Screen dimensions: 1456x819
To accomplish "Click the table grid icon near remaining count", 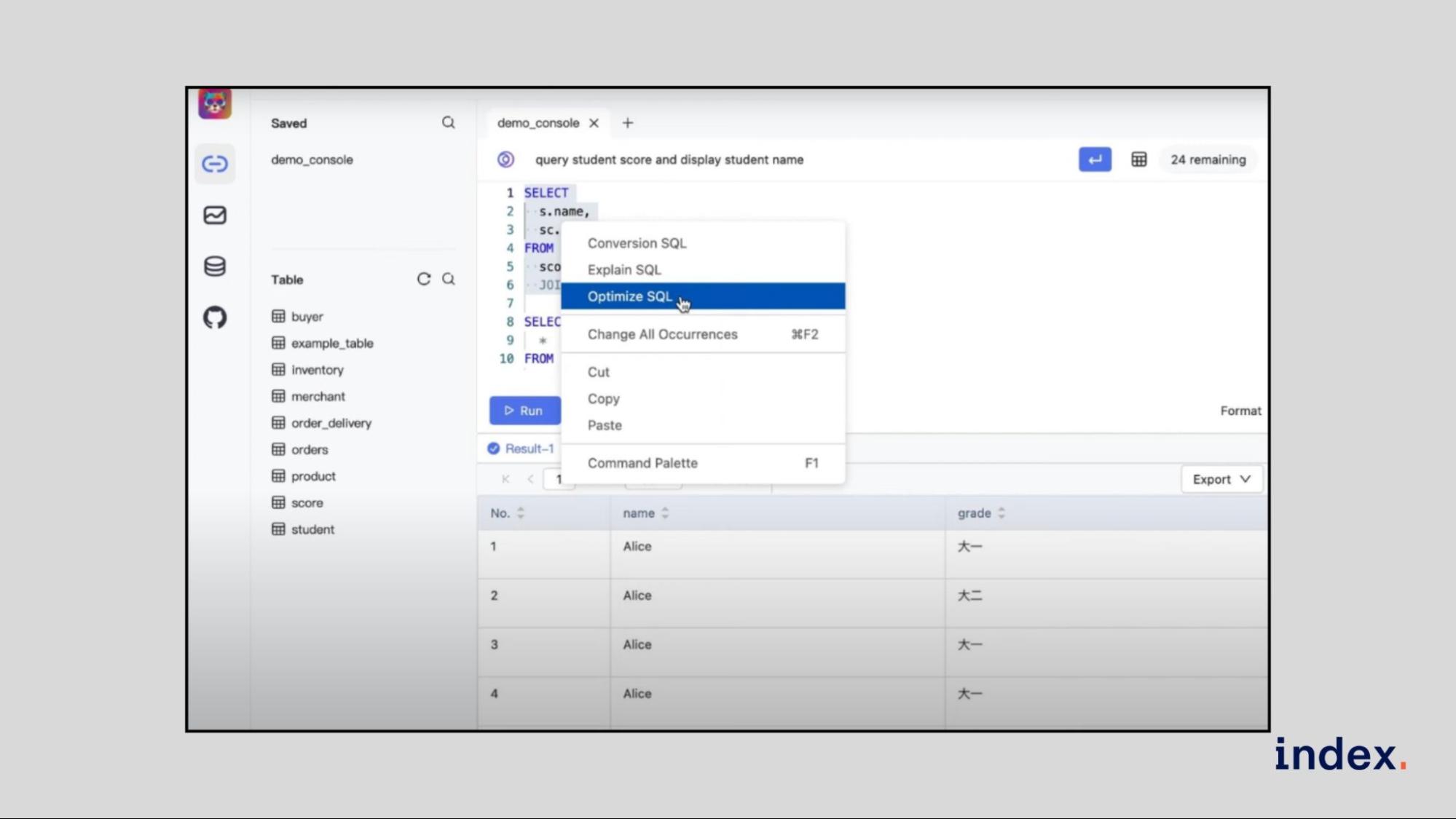I will point(1138,159).
